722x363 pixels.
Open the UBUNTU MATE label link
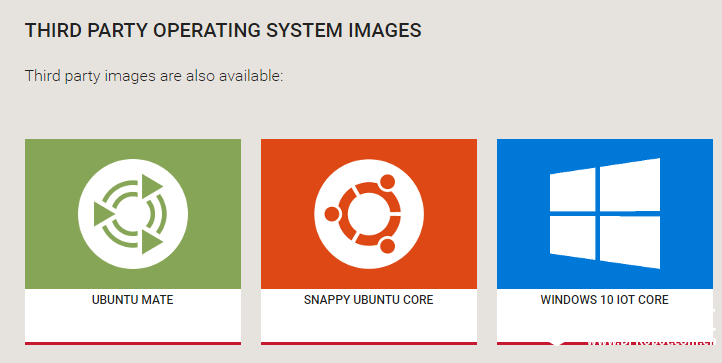pos(133,300)
